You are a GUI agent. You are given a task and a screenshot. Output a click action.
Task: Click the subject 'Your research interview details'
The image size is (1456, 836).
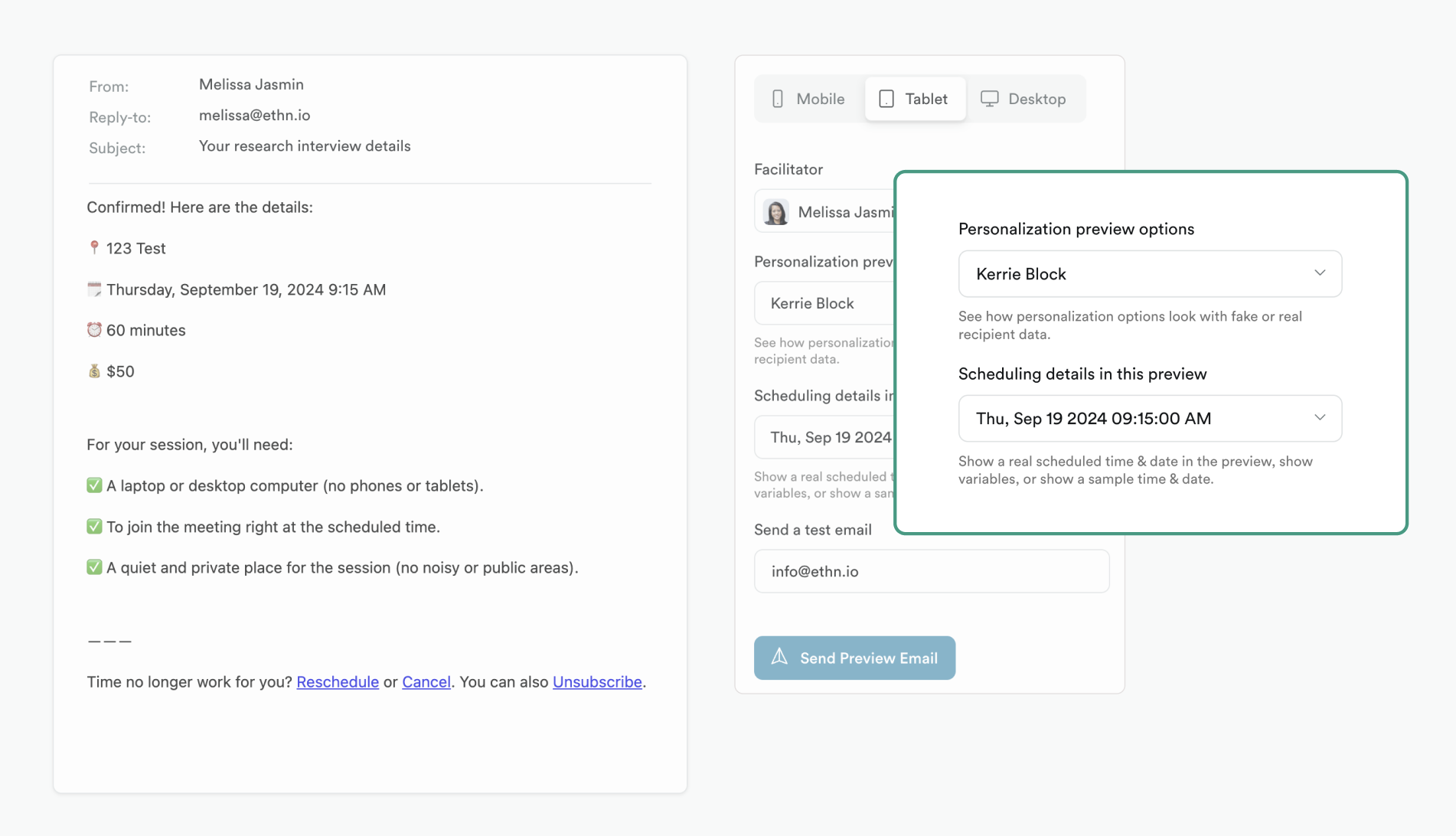coord(305,146)
